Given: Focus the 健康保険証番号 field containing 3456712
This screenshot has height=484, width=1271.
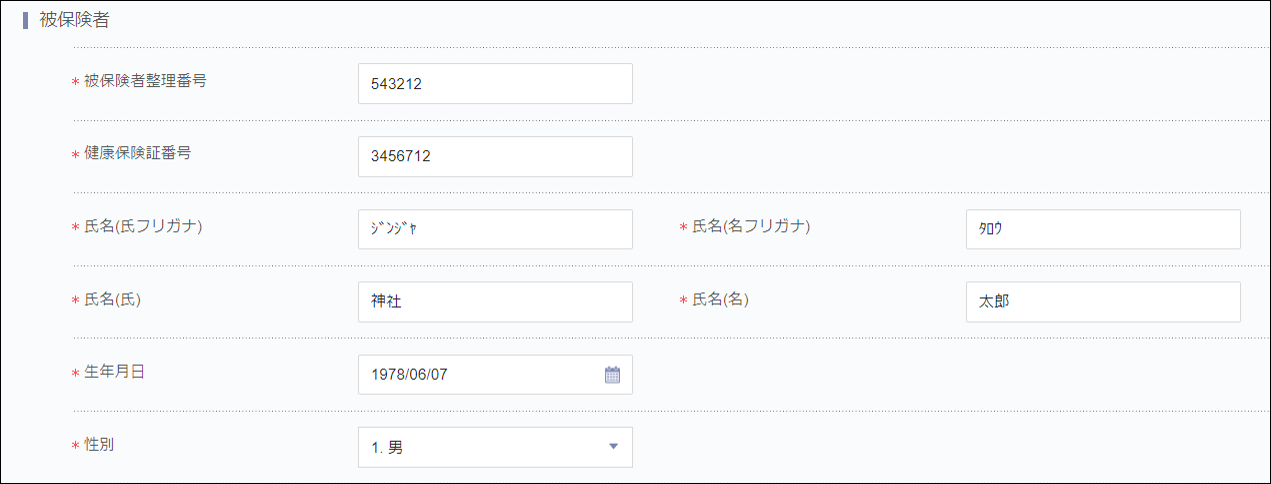Looking at the screenshot, I should 495,157.
